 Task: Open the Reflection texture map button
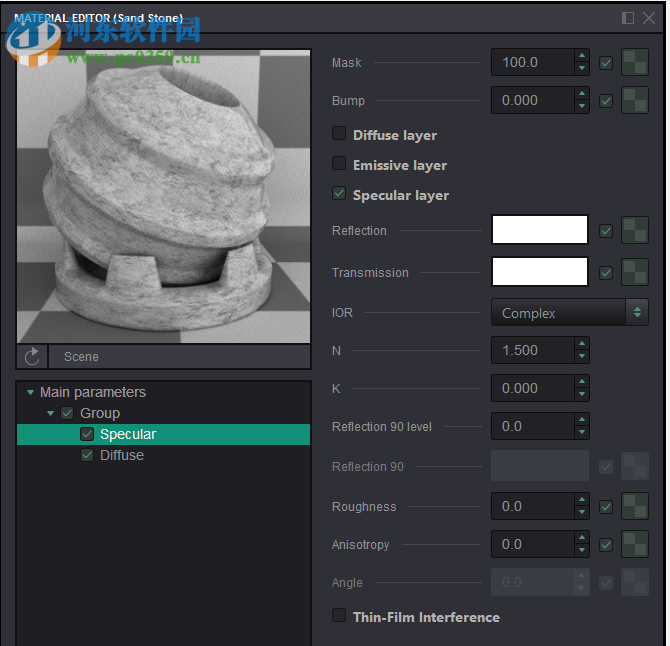tap(635, 230)
